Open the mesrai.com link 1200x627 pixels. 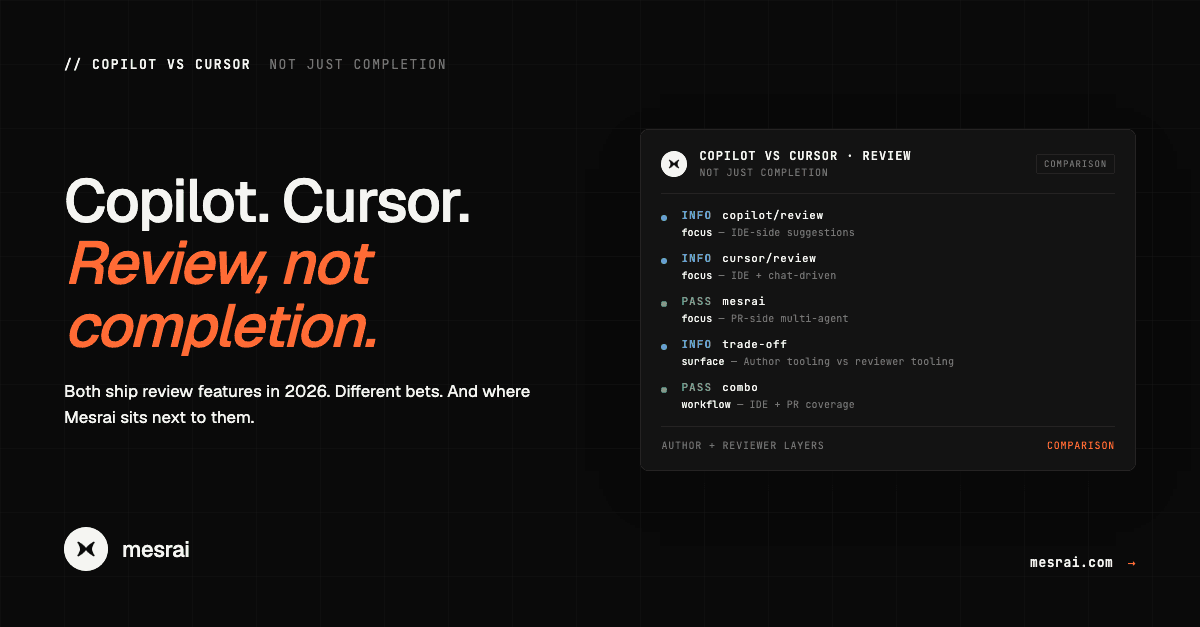(x=1071, y=562)
